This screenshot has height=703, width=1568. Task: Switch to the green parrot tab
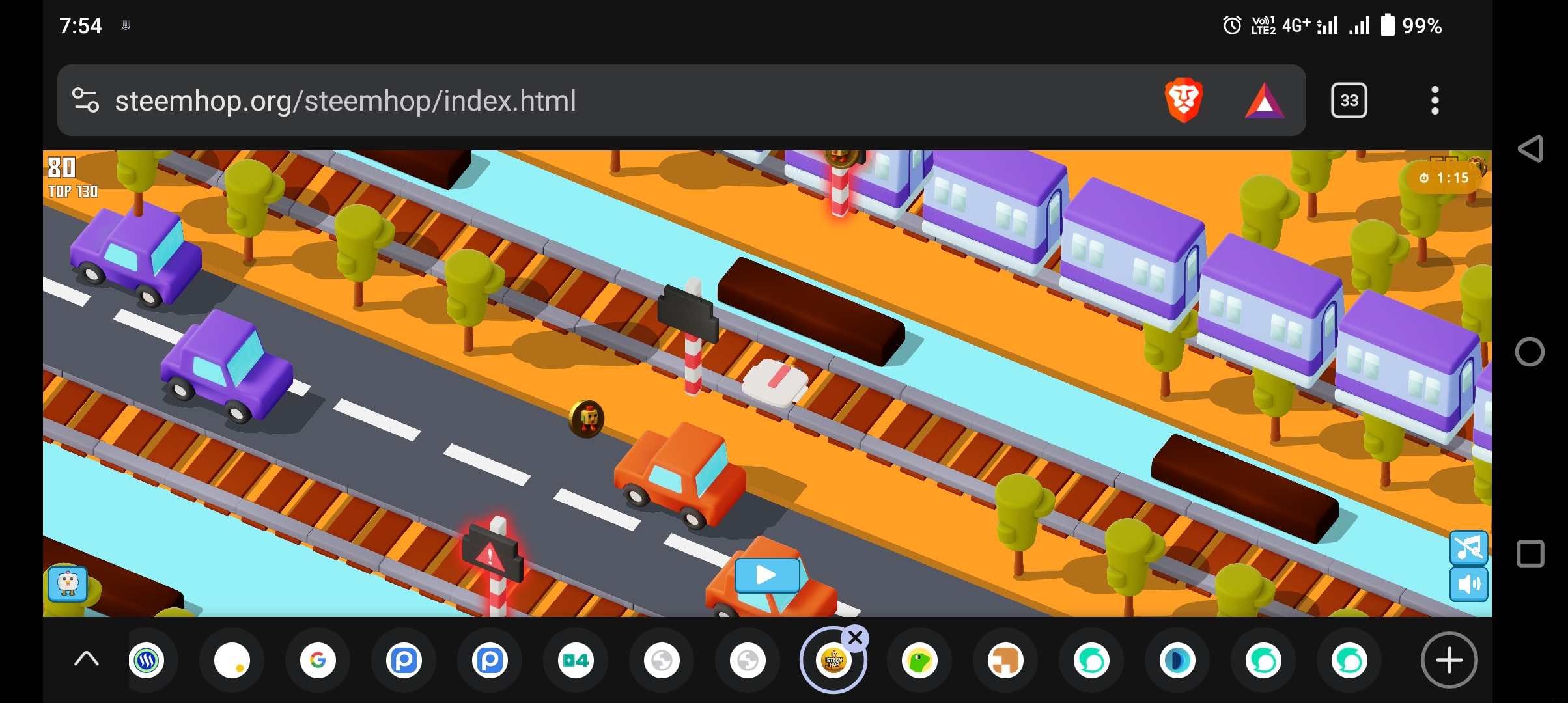pos(919,661)
